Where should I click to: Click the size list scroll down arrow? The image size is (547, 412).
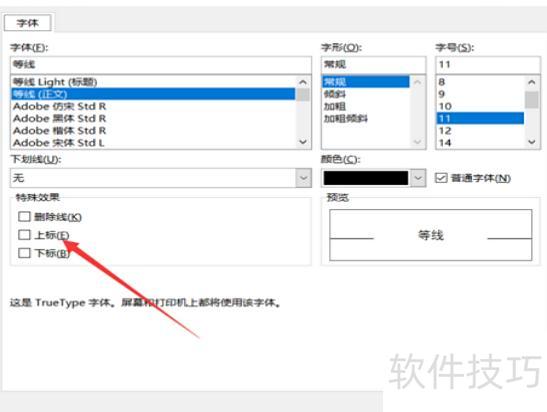[x=532, y=142]
